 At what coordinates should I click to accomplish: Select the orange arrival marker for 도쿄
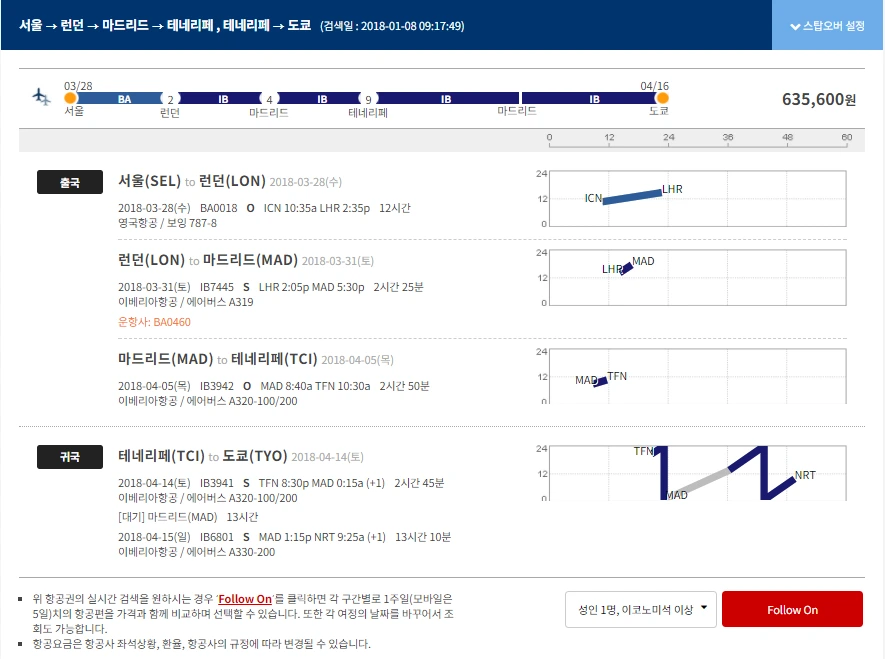(x=660, y=99)
